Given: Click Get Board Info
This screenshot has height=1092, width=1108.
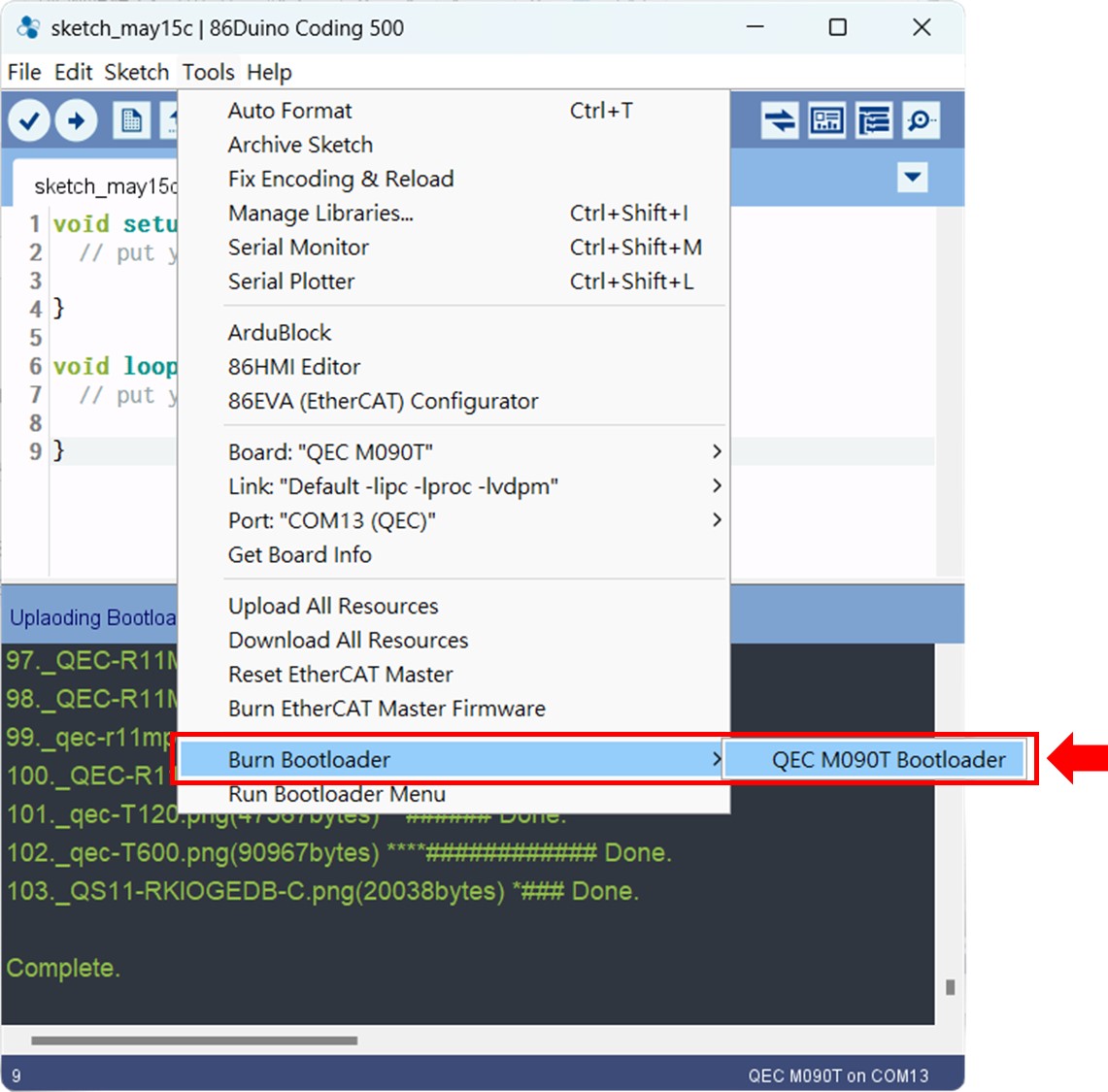Looking at the screenshot, I should pyautogui.click(x=299, y=554).
